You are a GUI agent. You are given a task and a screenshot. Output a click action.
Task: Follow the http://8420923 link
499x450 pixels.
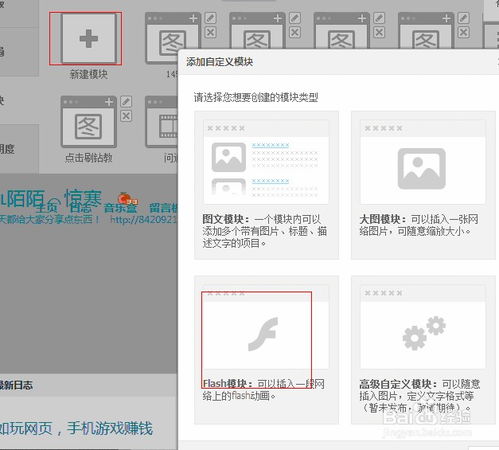coord(144,220)
